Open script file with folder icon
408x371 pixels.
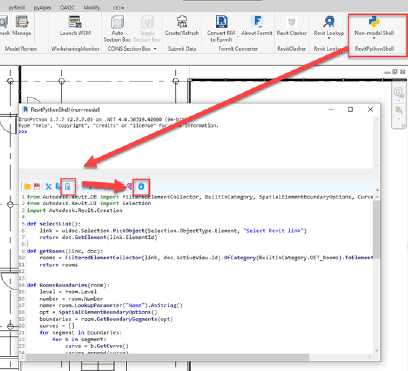(x=27, y=187)
